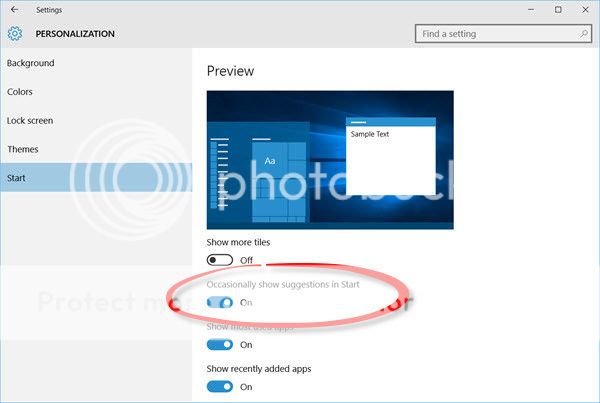Select Themes in the sidebar
Image resolution: width=600 pixels, height=403 pixels.
[23, 149]
